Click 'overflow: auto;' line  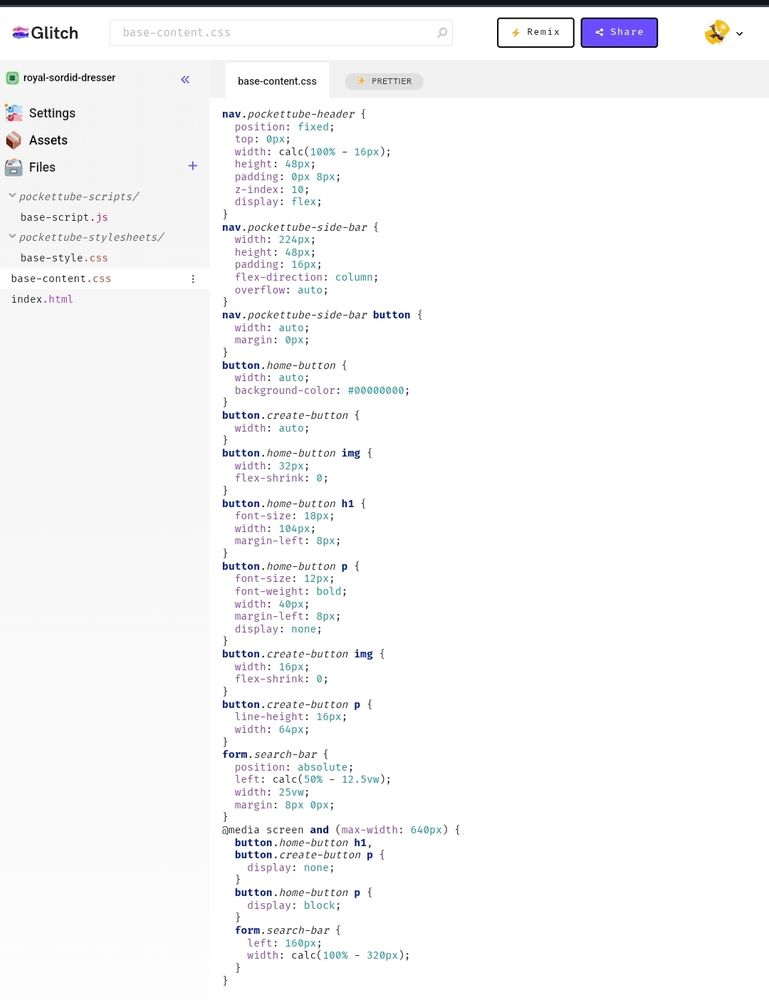point(281,290)
